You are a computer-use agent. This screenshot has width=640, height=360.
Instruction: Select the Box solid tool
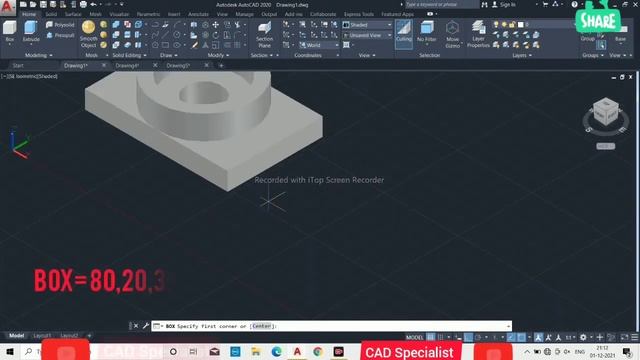(9, 31)
